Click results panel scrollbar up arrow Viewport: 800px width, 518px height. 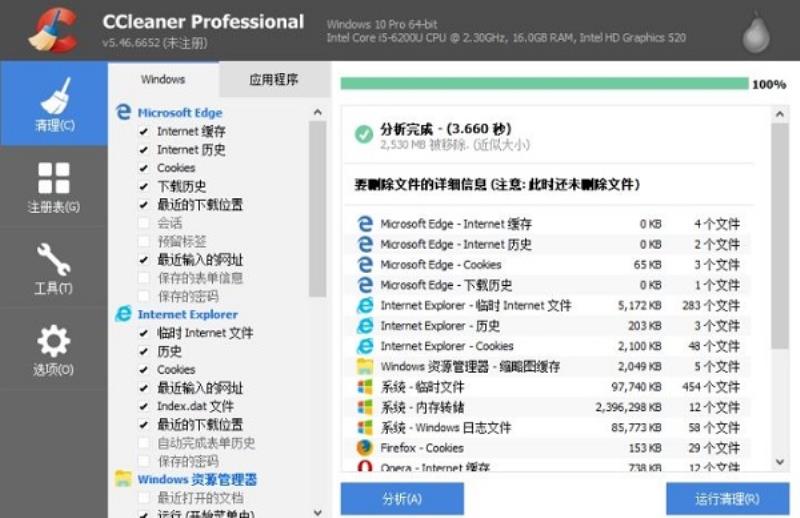coord(780,114)
